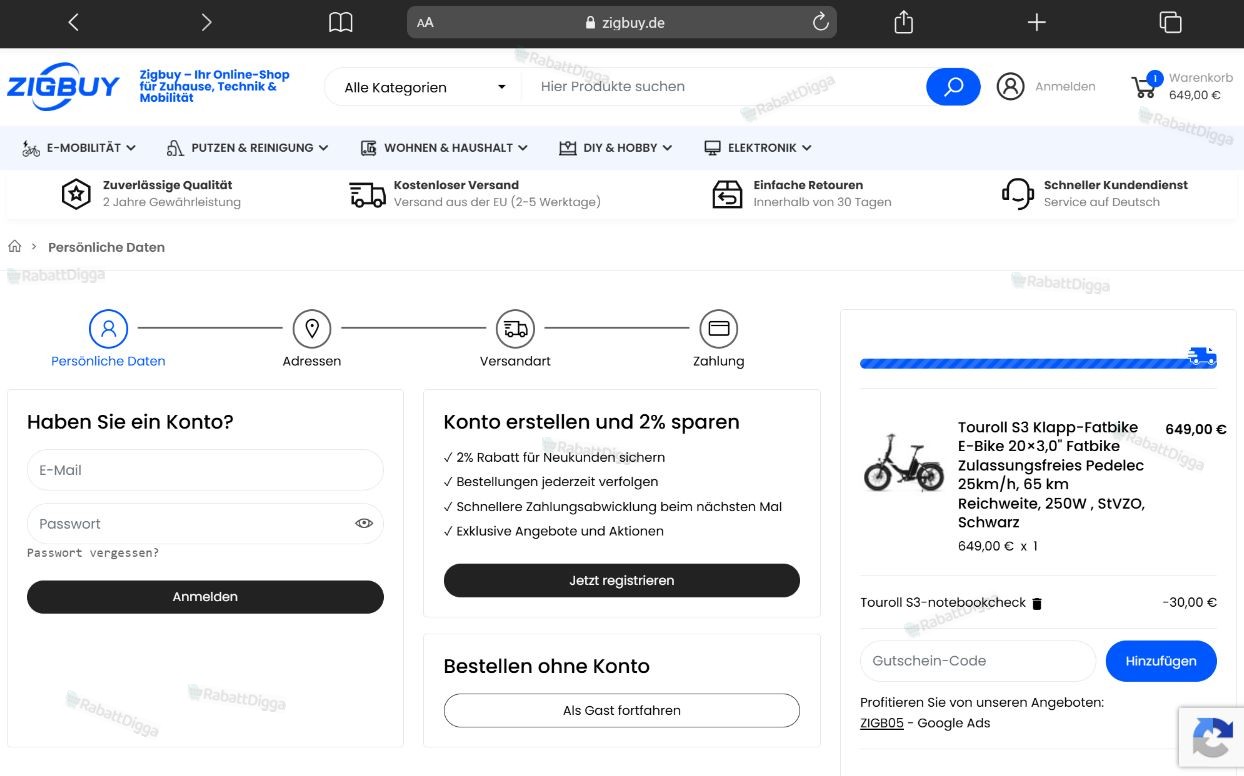Click Jetzt registrieren button
The width and height of the screenshot is (1244, 776).
pyautogui.click(x=622, y=581)
